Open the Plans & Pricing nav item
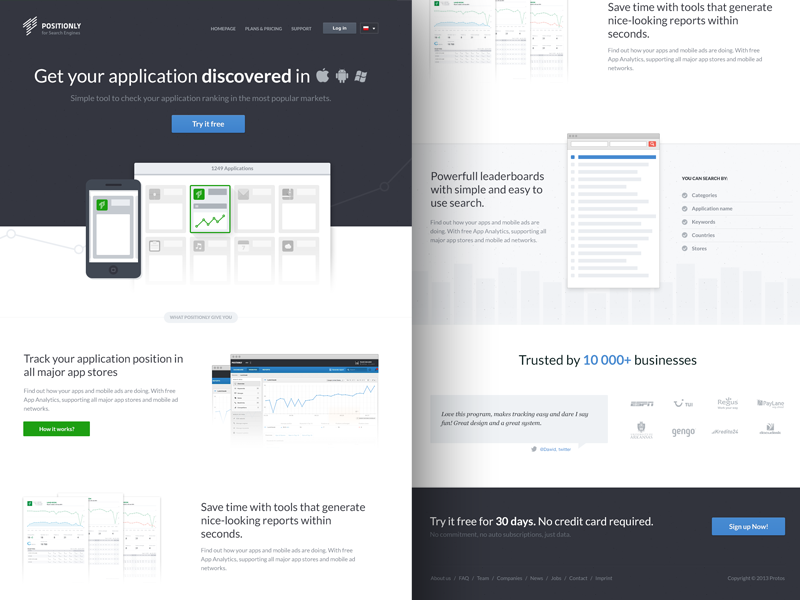 tap(263, 29)
